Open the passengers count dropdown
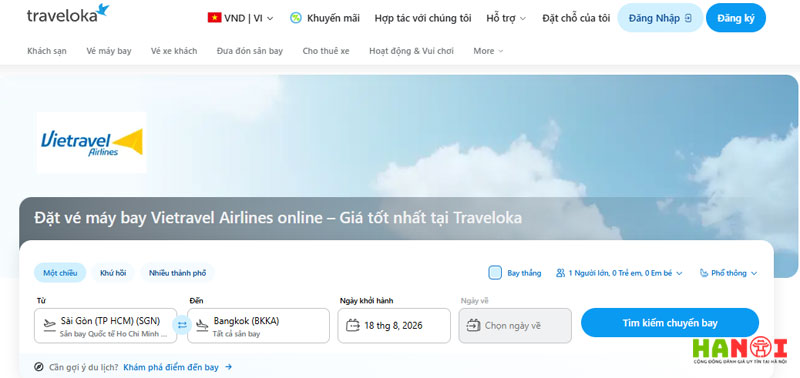Image resolution: width=800 pixels, height=378 pixels. tap(619, 273)
